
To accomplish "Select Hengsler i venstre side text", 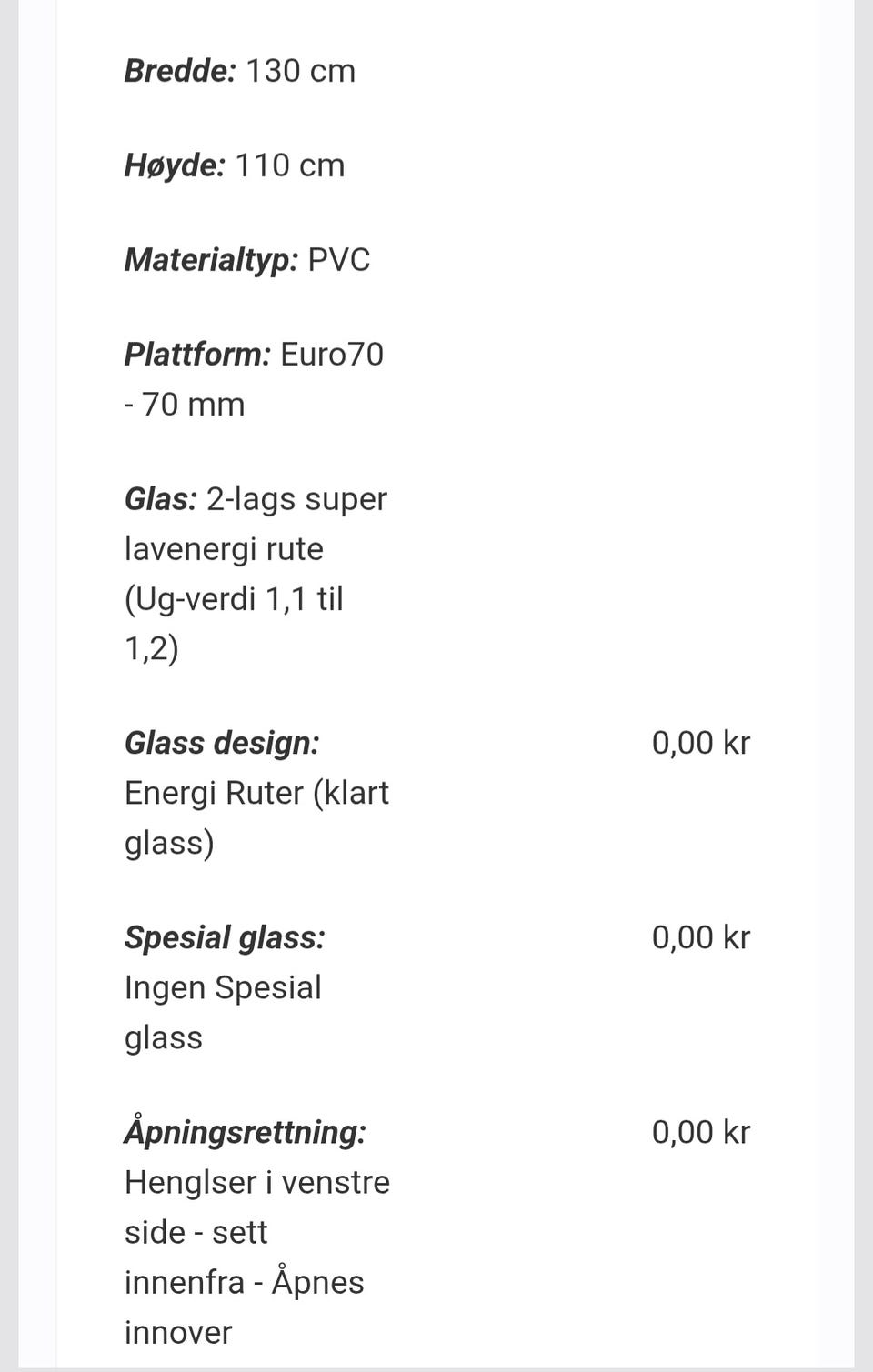I will pyautogui.click(x=257, y=1207).
